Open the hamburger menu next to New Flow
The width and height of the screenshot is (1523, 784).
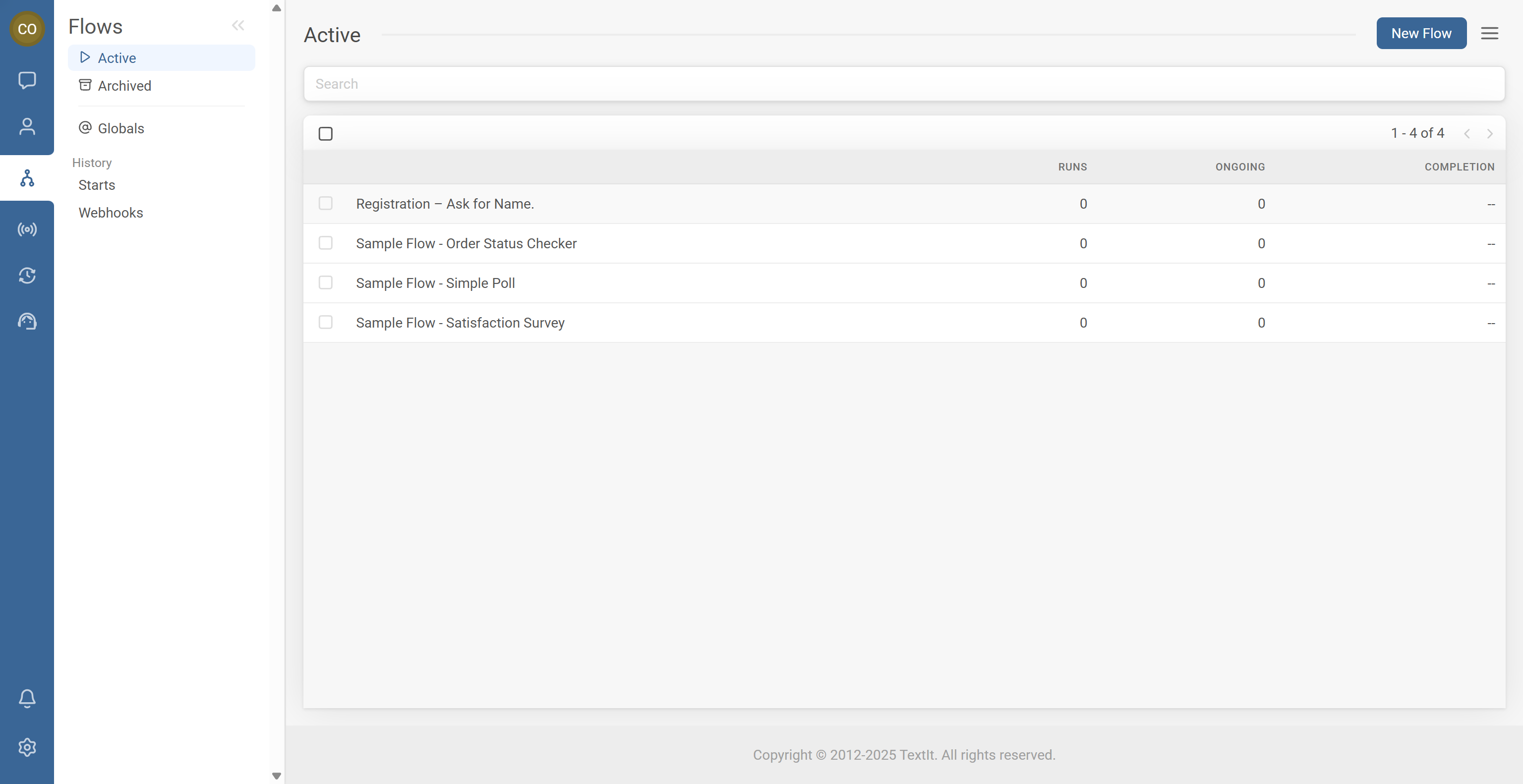[1489, 33]
